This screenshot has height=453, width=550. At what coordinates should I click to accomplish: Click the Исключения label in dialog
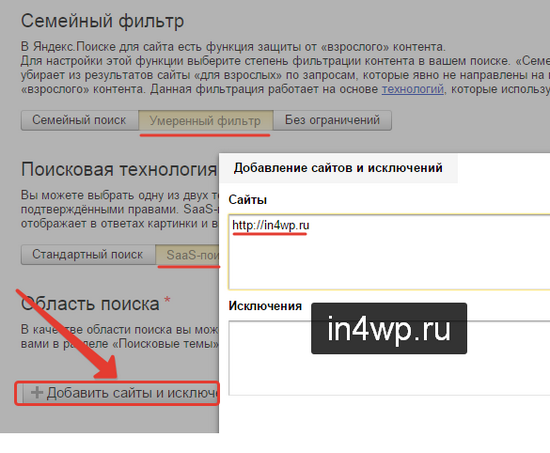[265, 306]
